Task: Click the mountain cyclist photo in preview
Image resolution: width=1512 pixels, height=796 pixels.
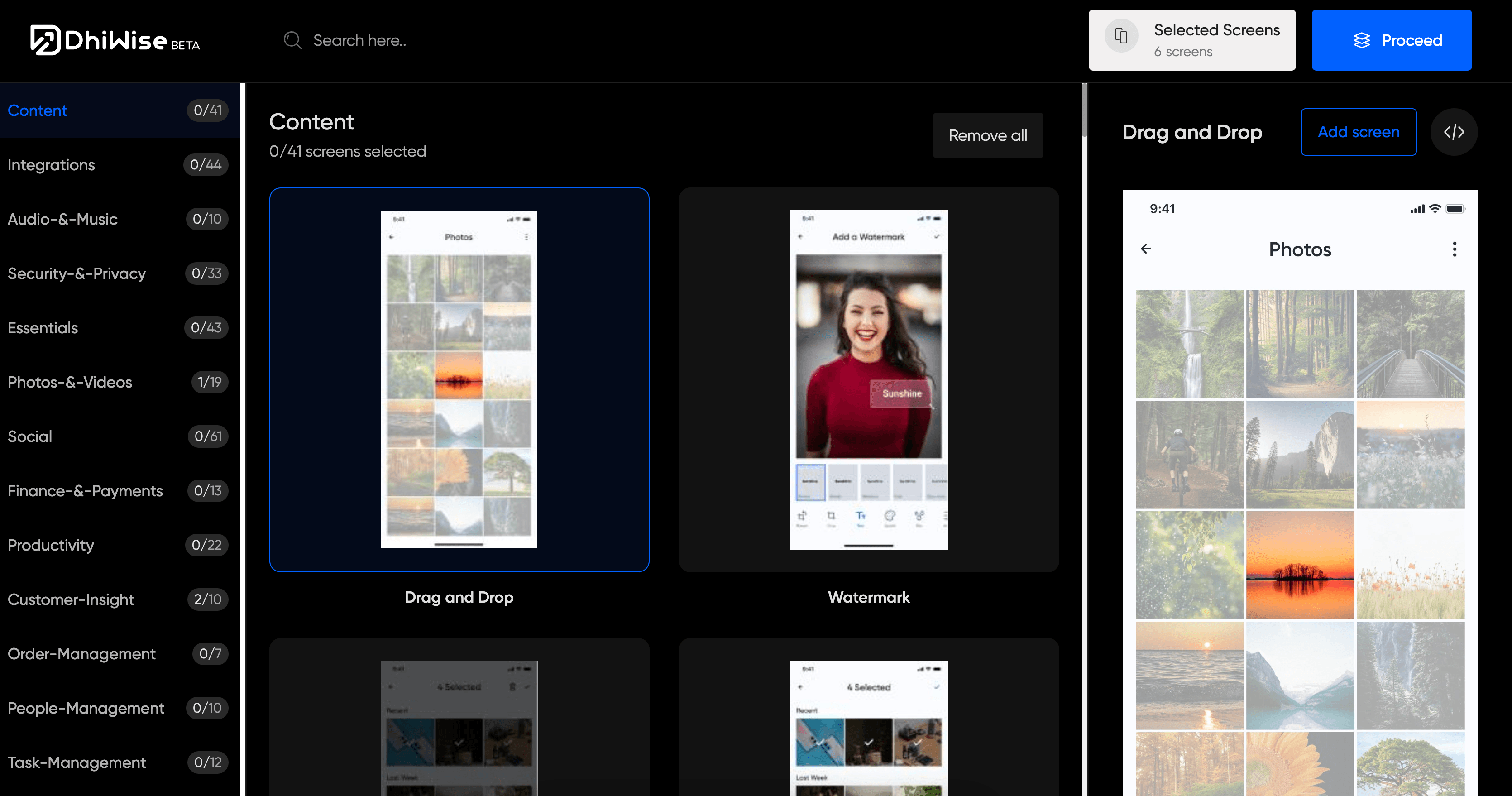Action: point(1189,454)
